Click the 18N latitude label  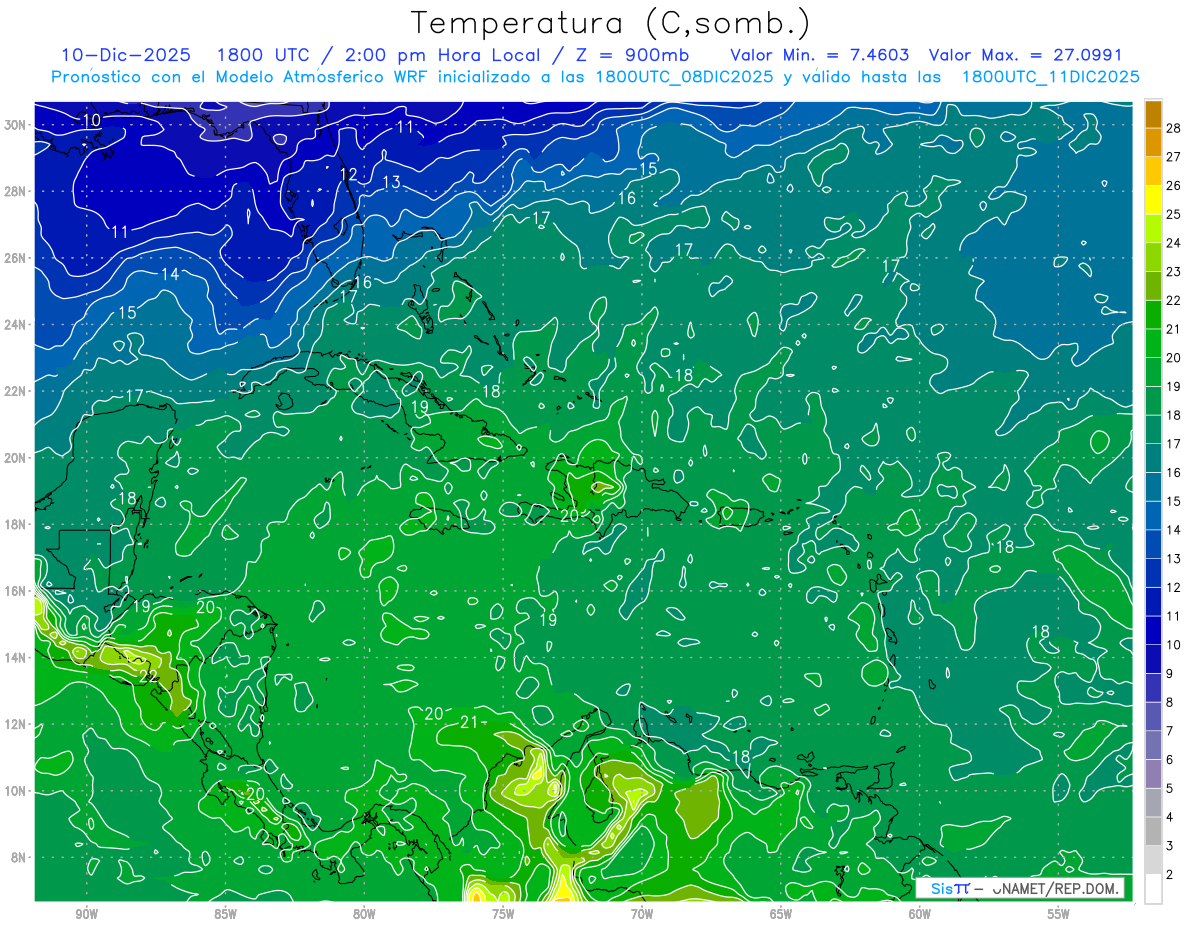pos(17,525)
